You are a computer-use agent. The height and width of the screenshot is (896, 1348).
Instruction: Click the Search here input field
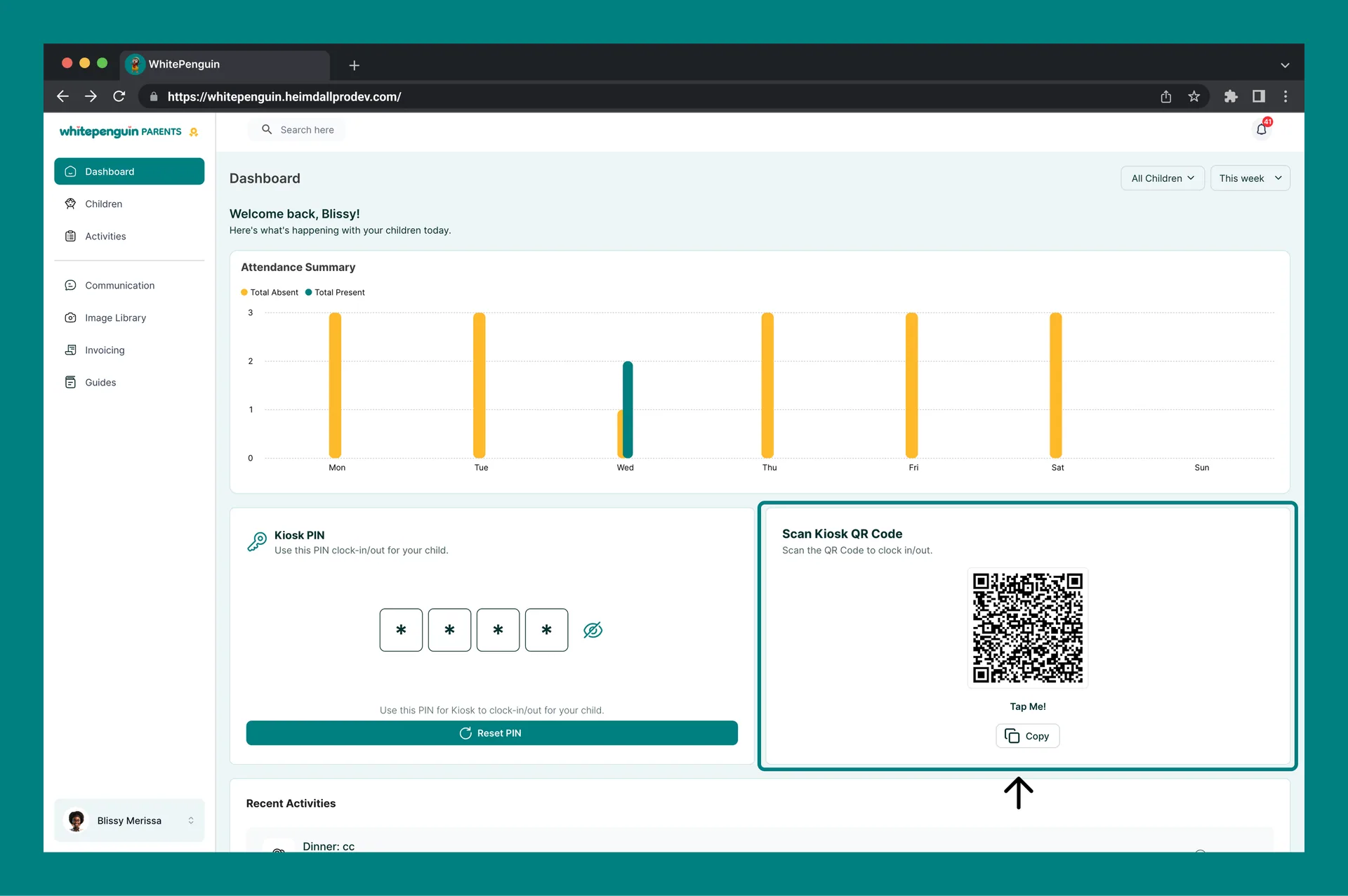click(x=296, y=130)
